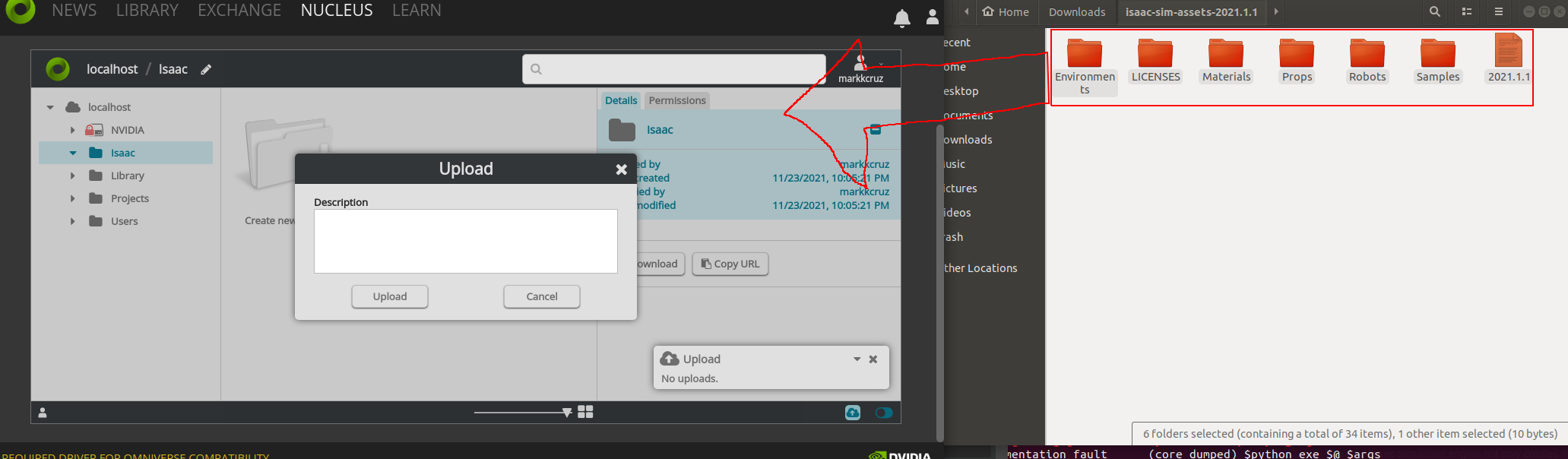
Task: Click the Nucleus search field
Action: (x=674, y=69)
